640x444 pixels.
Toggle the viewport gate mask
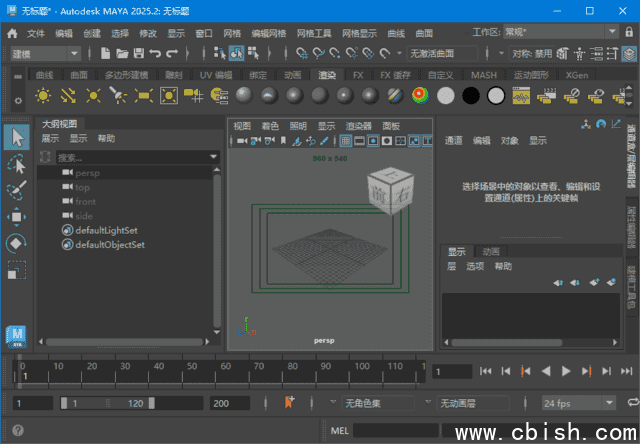tap(387, 141)
